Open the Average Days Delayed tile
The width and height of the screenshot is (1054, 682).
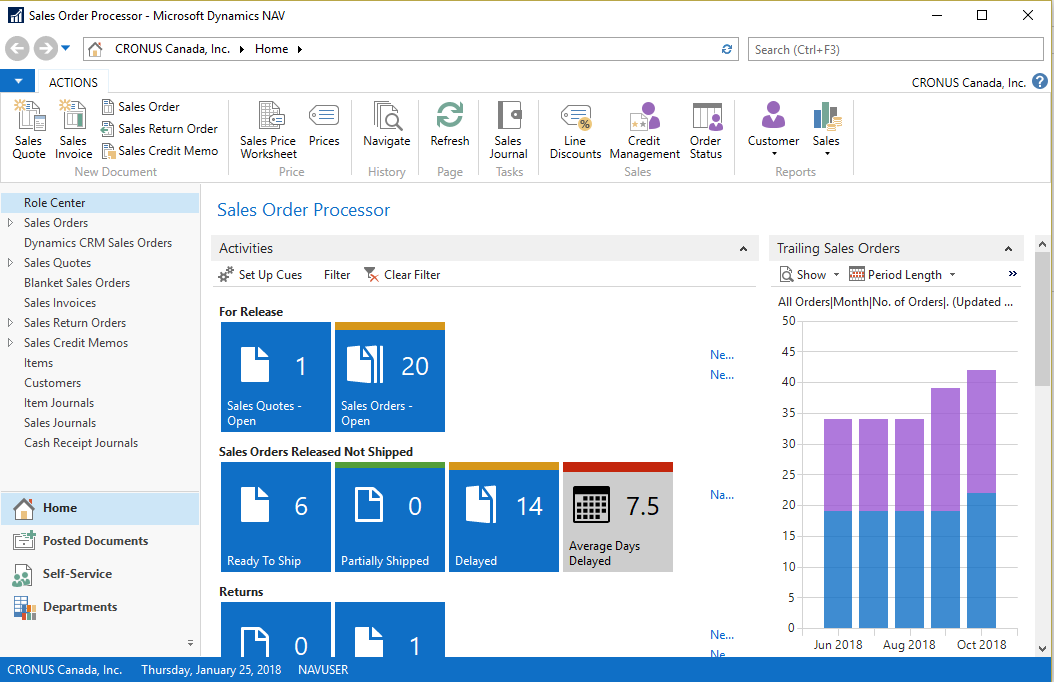[618, 517]
